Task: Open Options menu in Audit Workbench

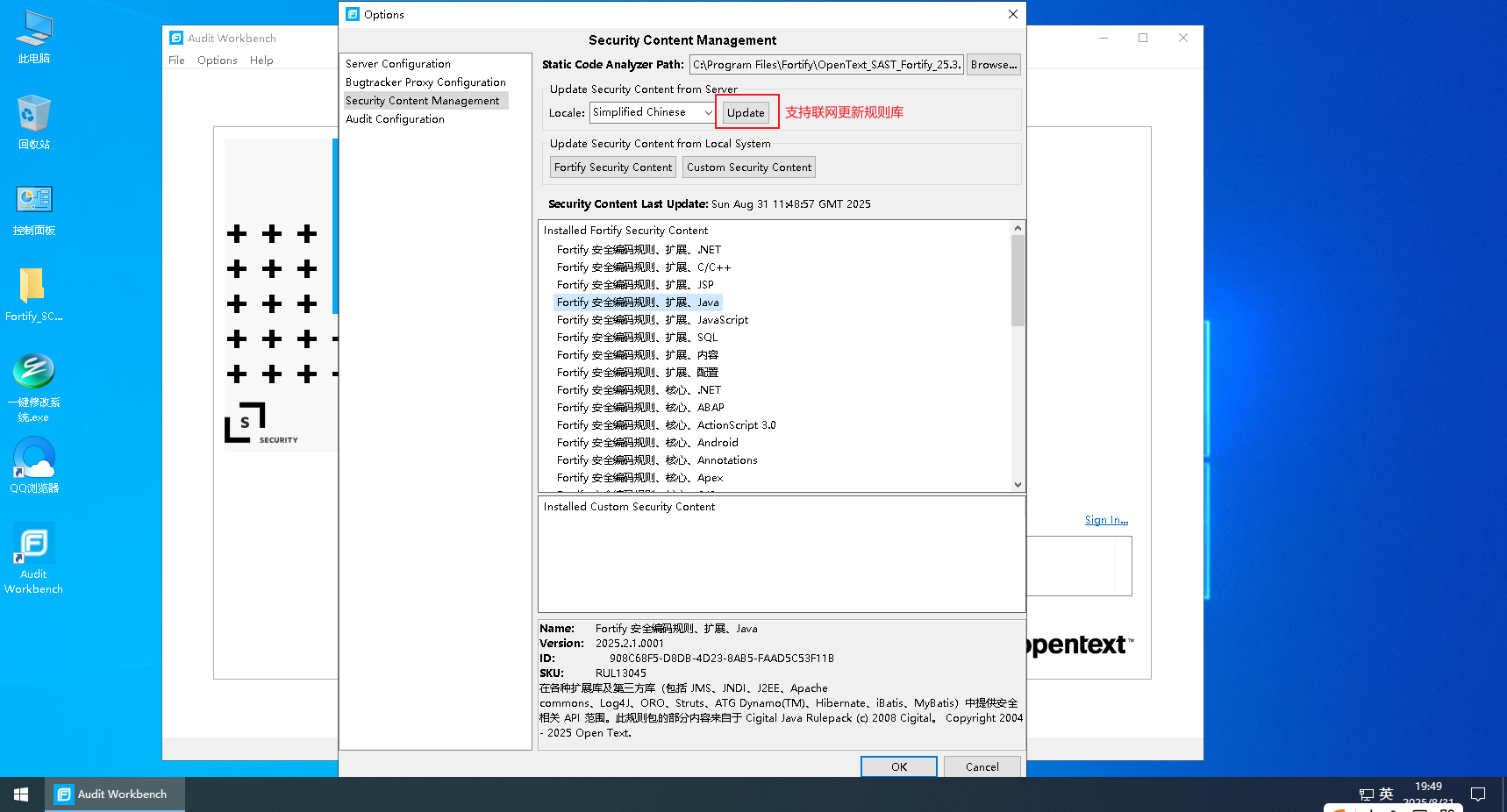Action: point(217,61)
